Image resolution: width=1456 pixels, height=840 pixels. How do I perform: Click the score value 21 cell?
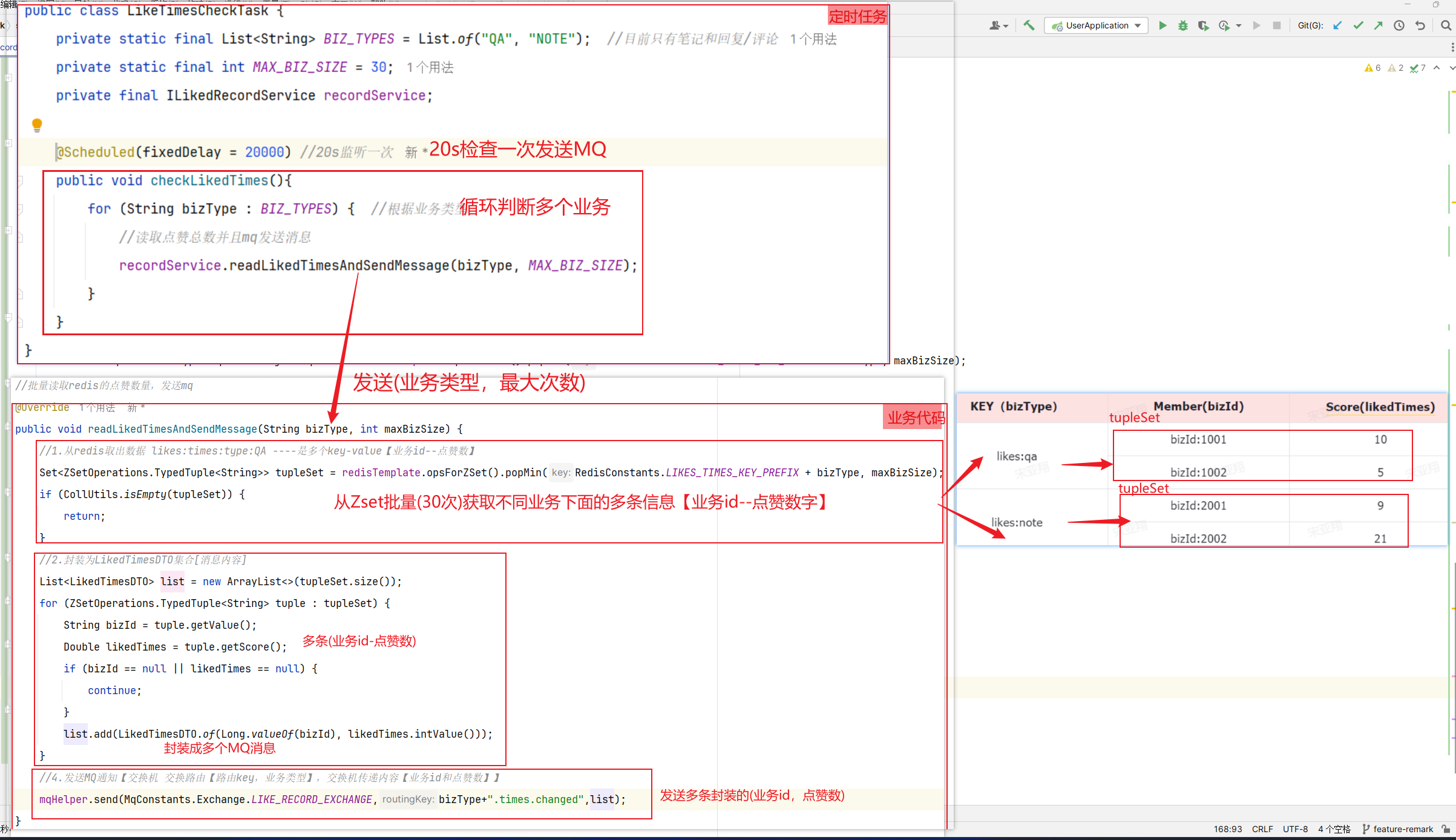coord(1380,539)
